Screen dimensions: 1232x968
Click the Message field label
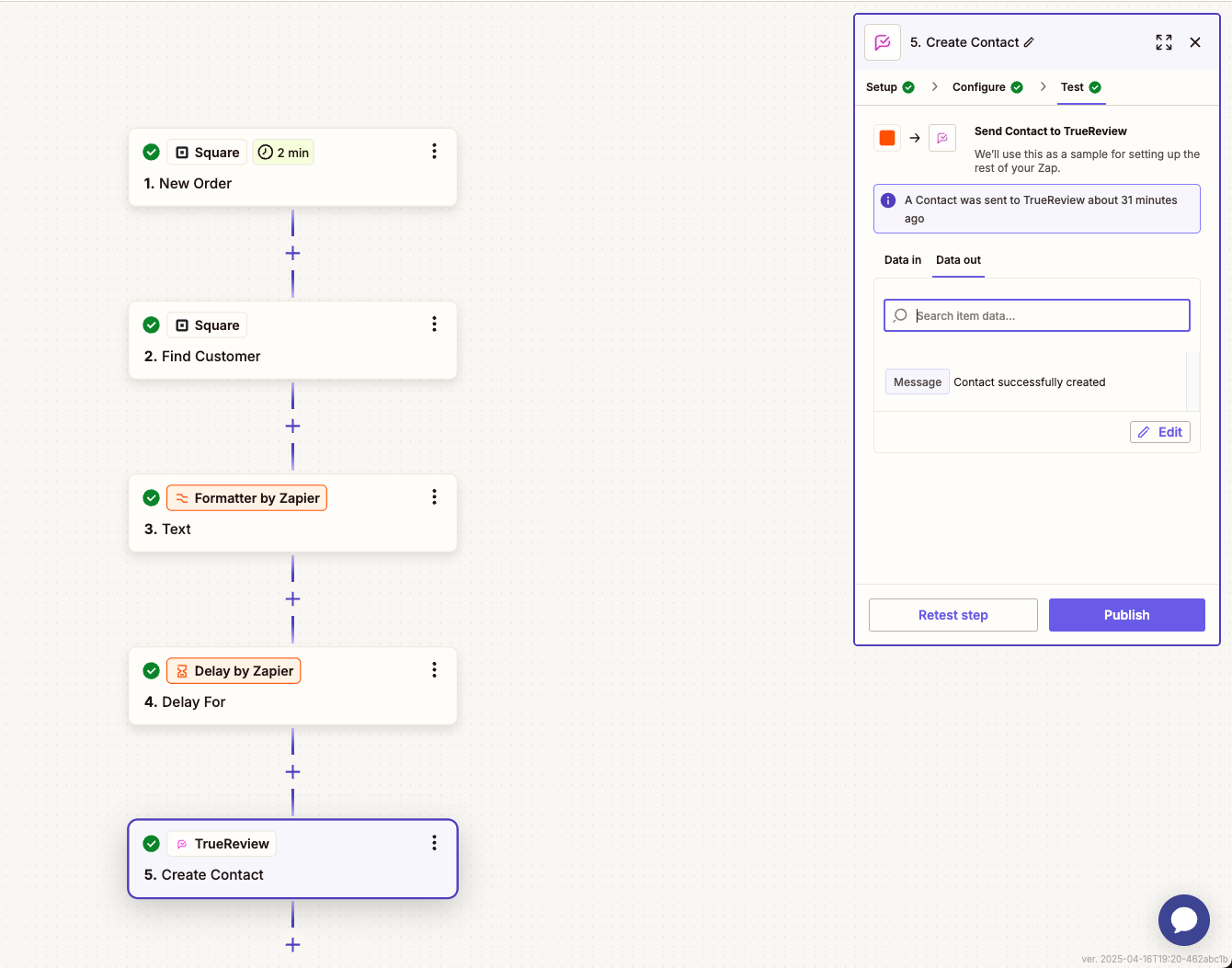[918, 382]
